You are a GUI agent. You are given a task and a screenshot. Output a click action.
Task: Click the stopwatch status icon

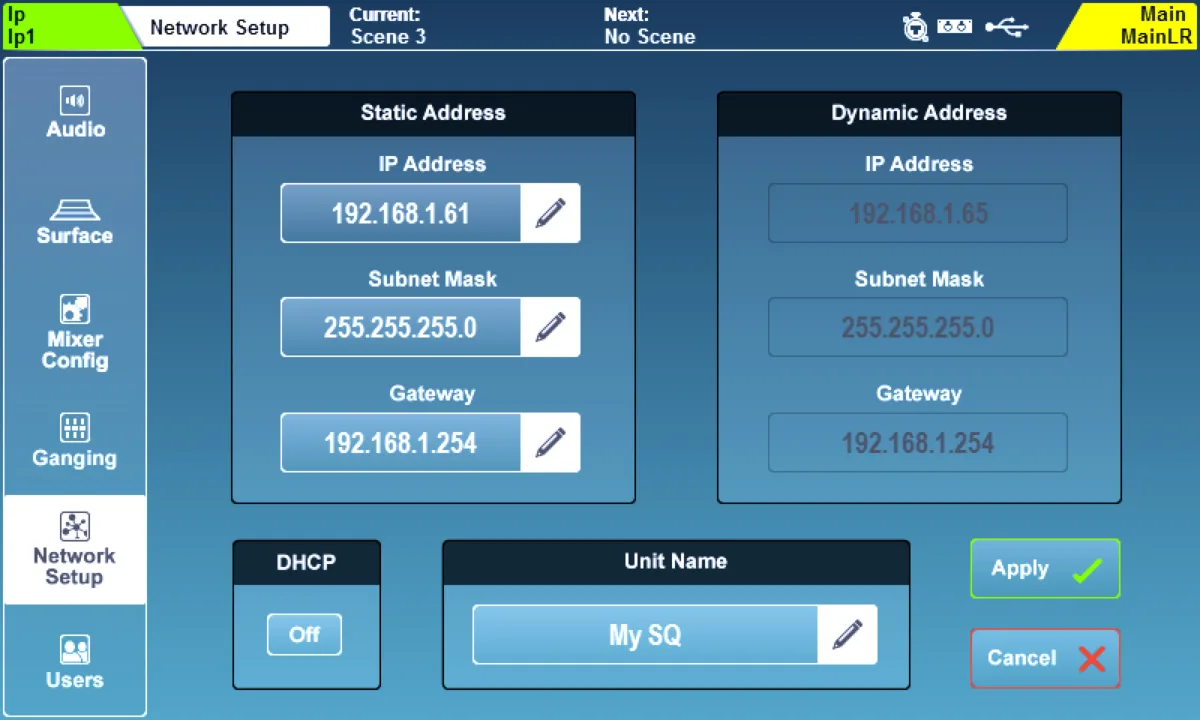(x=915, y=28)
